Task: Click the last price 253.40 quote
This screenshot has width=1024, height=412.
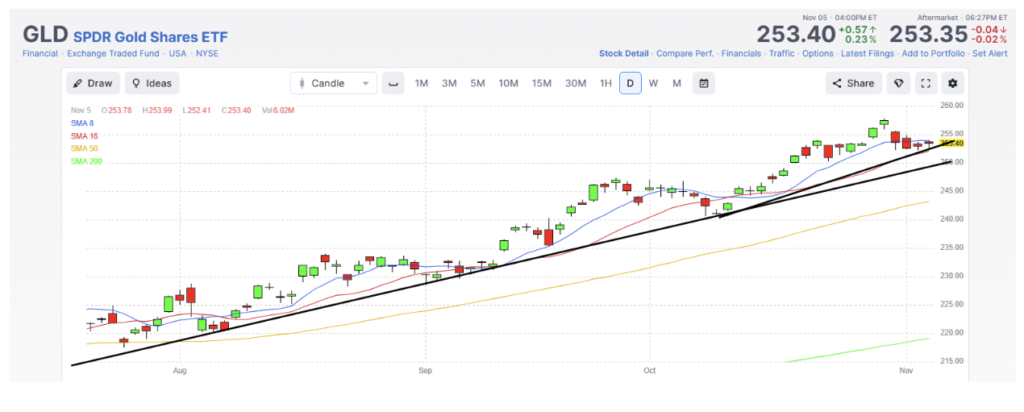Action: [x=796, y=34]
